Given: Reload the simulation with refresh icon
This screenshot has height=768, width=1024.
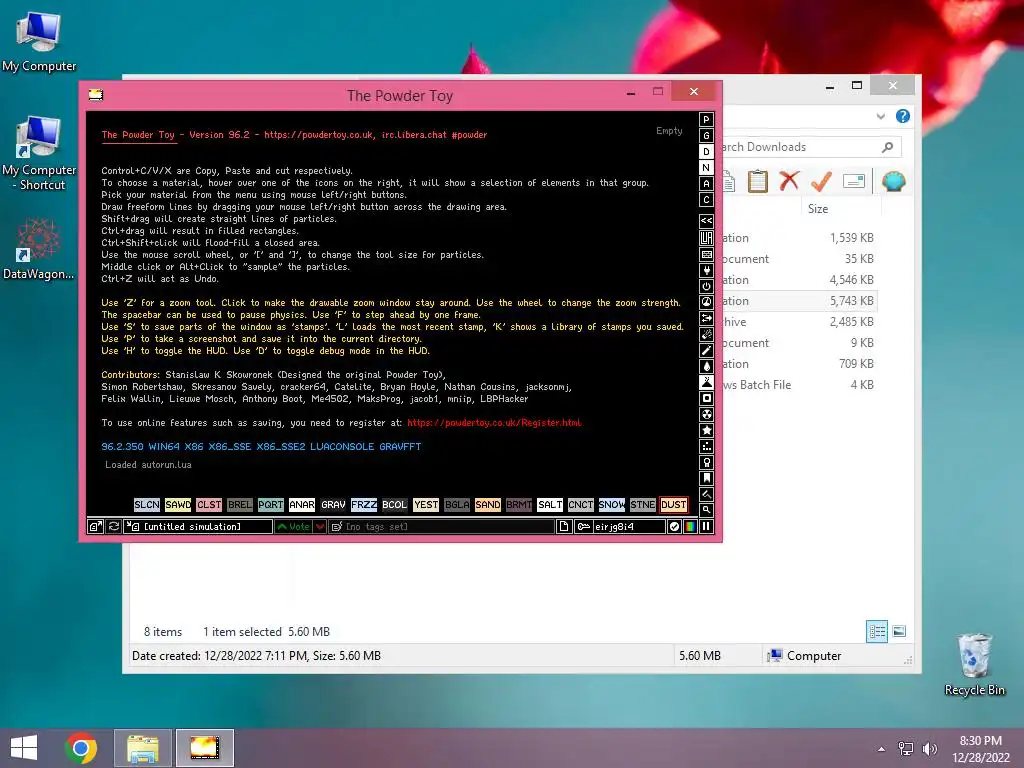Looking at the screenshot, I should point(114,526).
